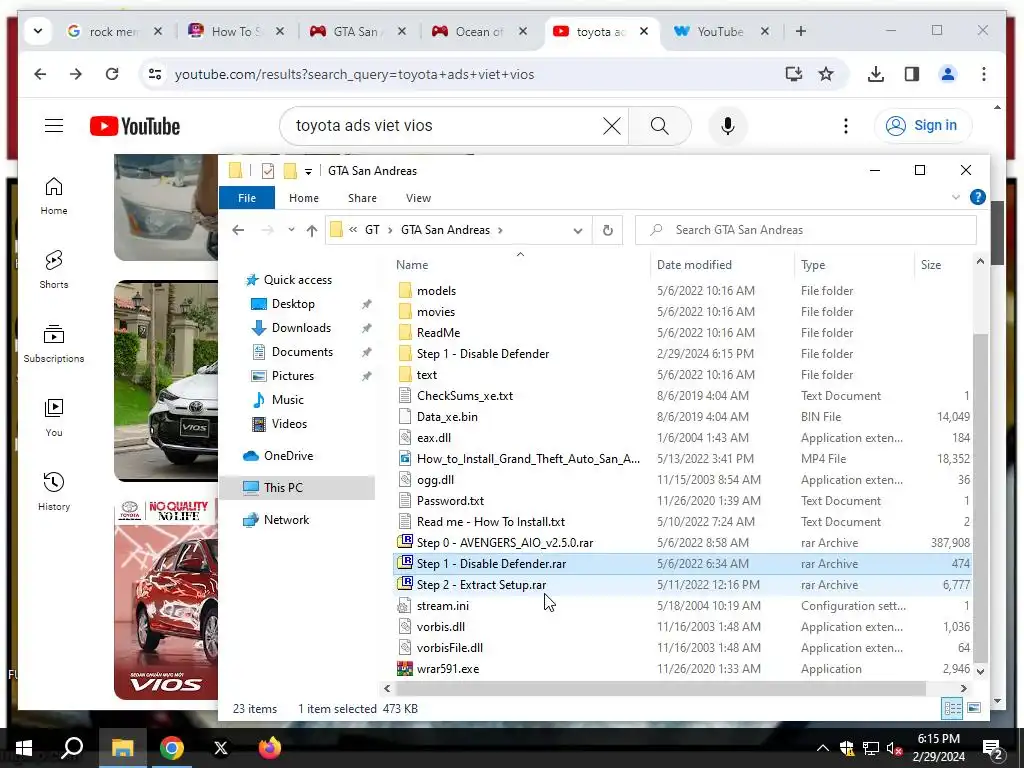
Task: Refresh the GTA San Andreas folder
Action: point(607,230)
